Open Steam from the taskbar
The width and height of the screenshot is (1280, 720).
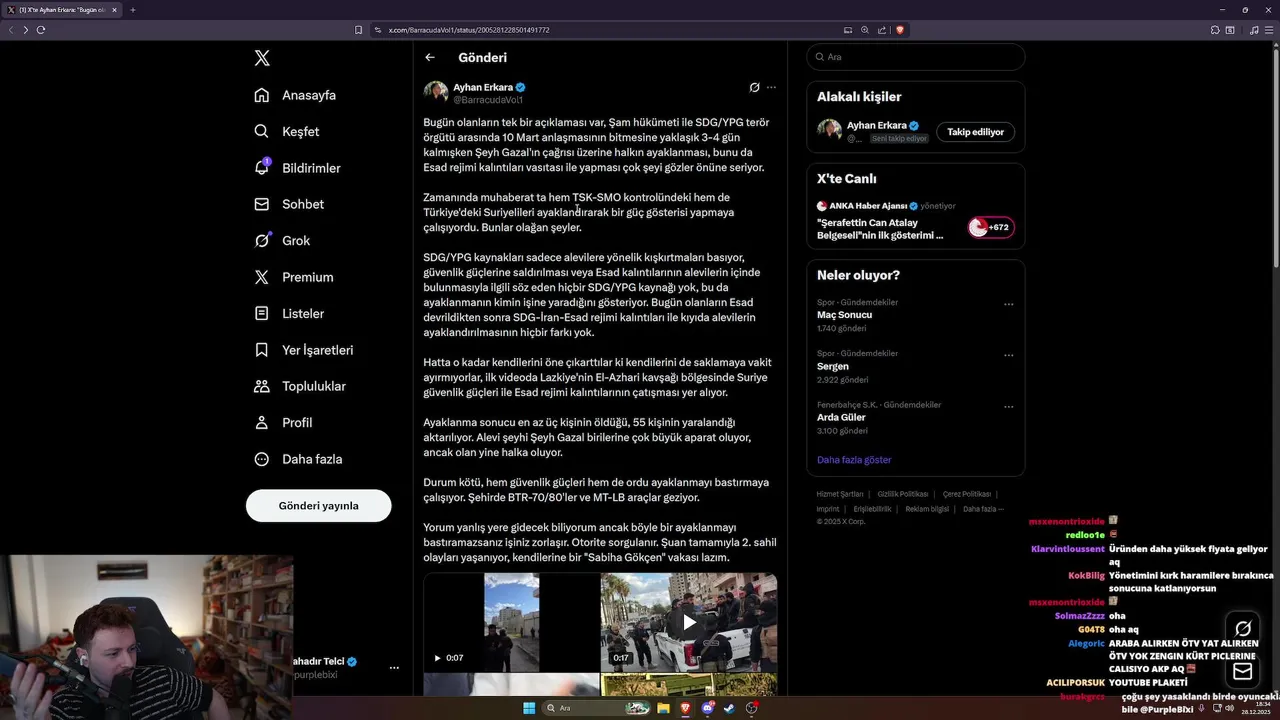click(x=728, y=708)
